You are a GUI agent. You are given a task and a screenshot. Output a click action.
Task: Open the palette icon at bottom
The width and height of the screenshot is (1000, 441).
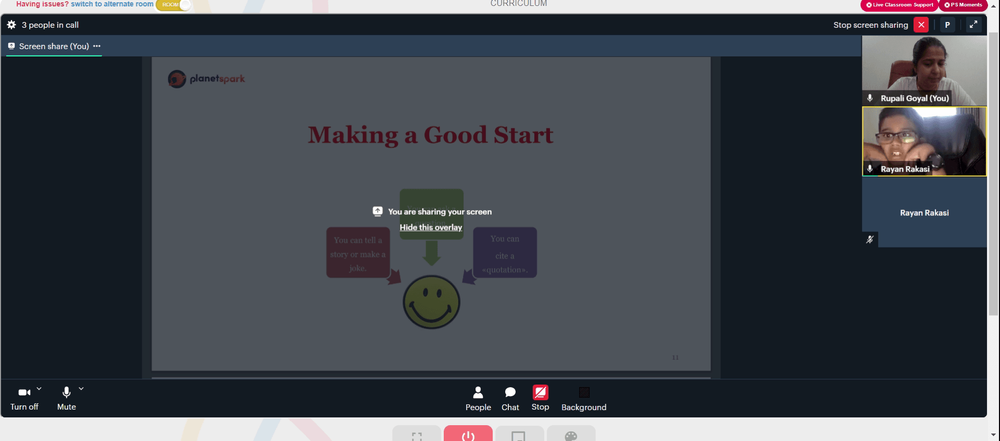(571, 435)
